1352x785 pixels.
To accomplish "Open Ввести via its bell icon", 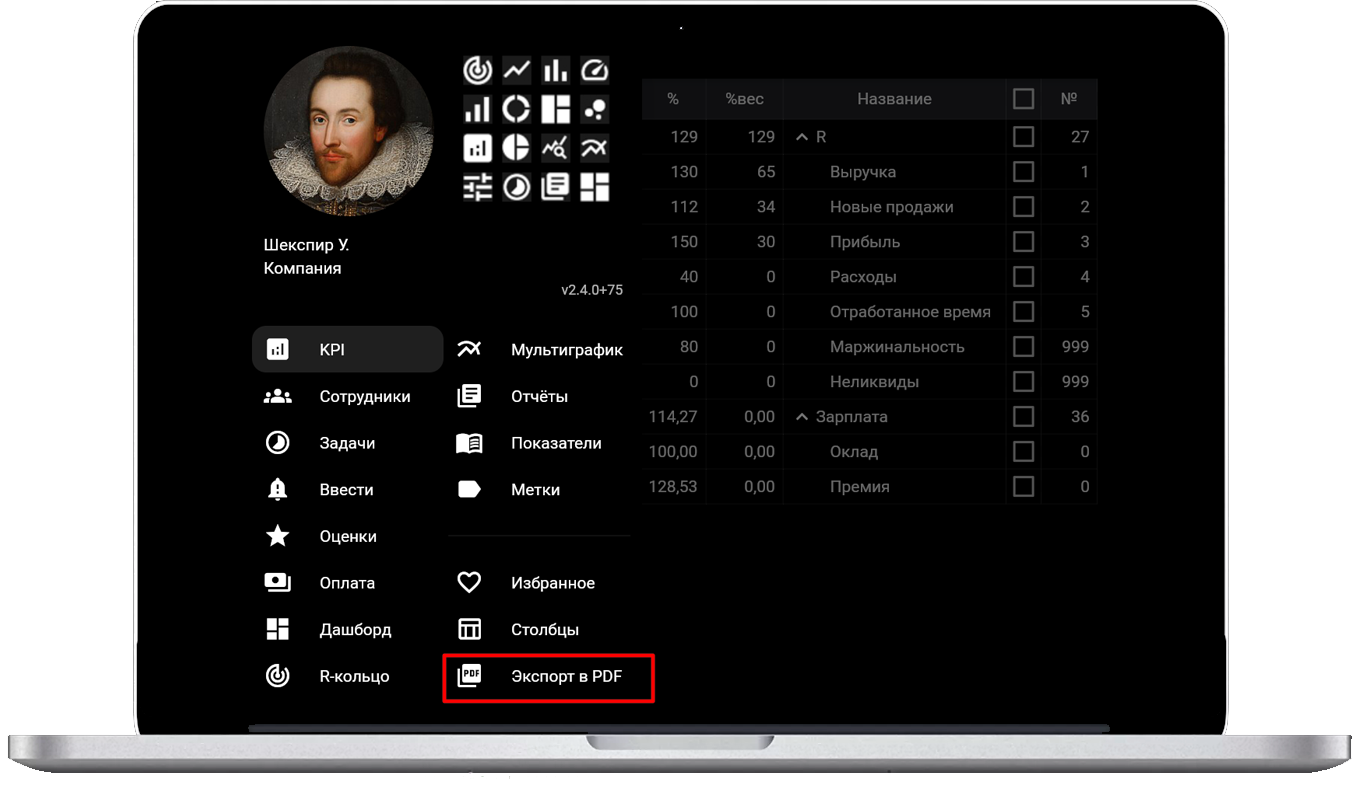I will 277,490.
